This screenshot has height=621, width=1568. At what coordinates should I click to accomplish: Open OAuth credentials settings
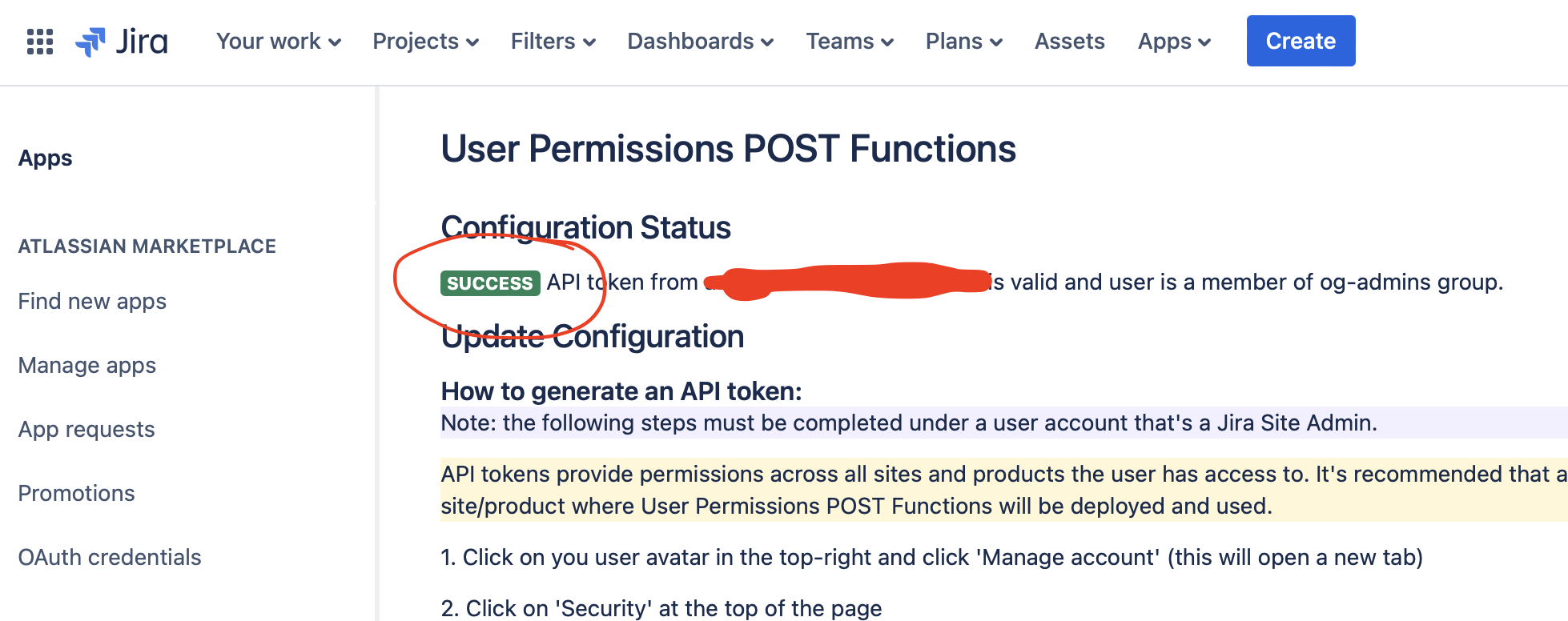[x=110, y=558]
